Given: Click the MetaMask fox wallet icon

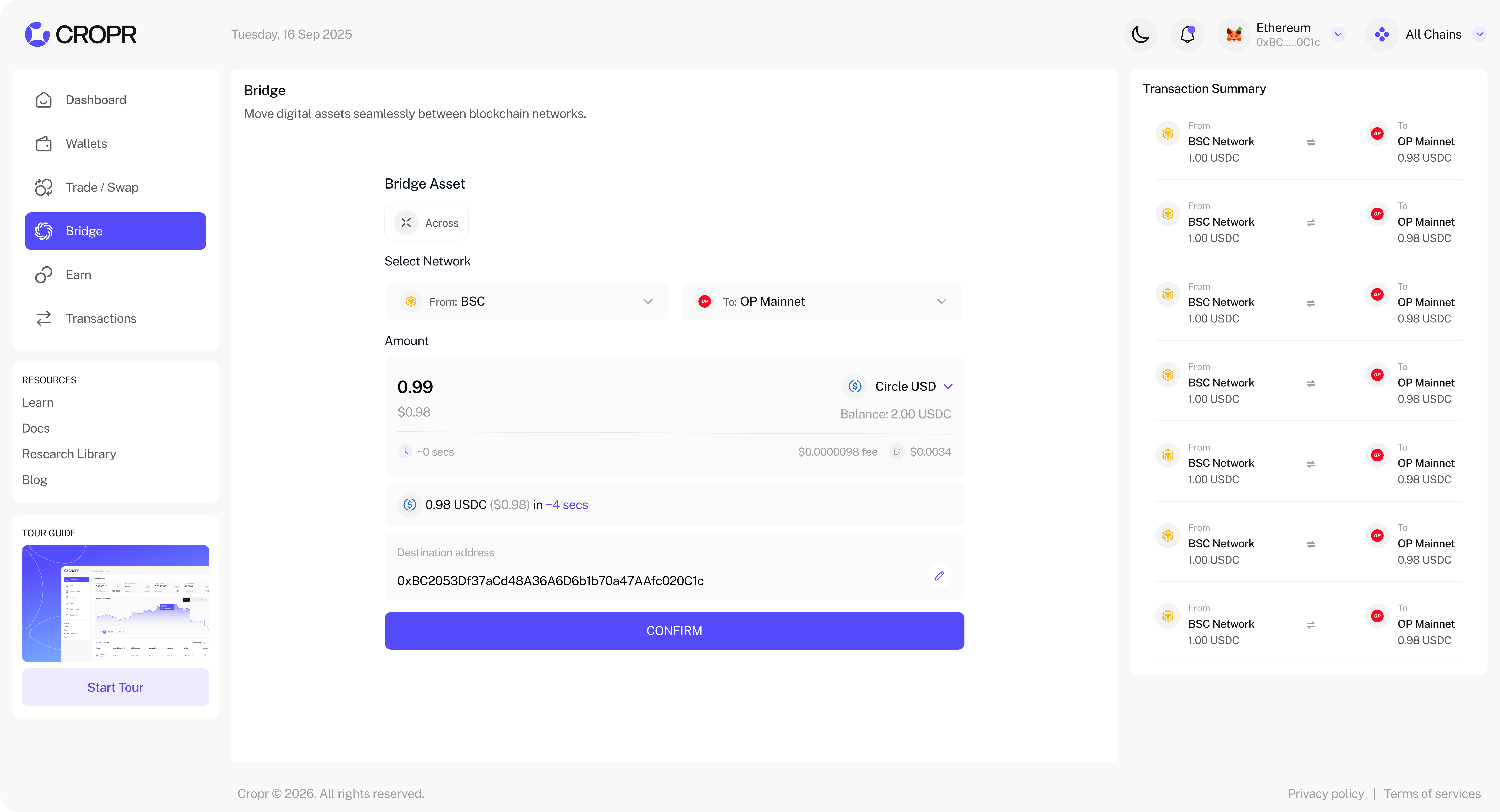Looking at the screenshot, I should [x=1234, y=34].
